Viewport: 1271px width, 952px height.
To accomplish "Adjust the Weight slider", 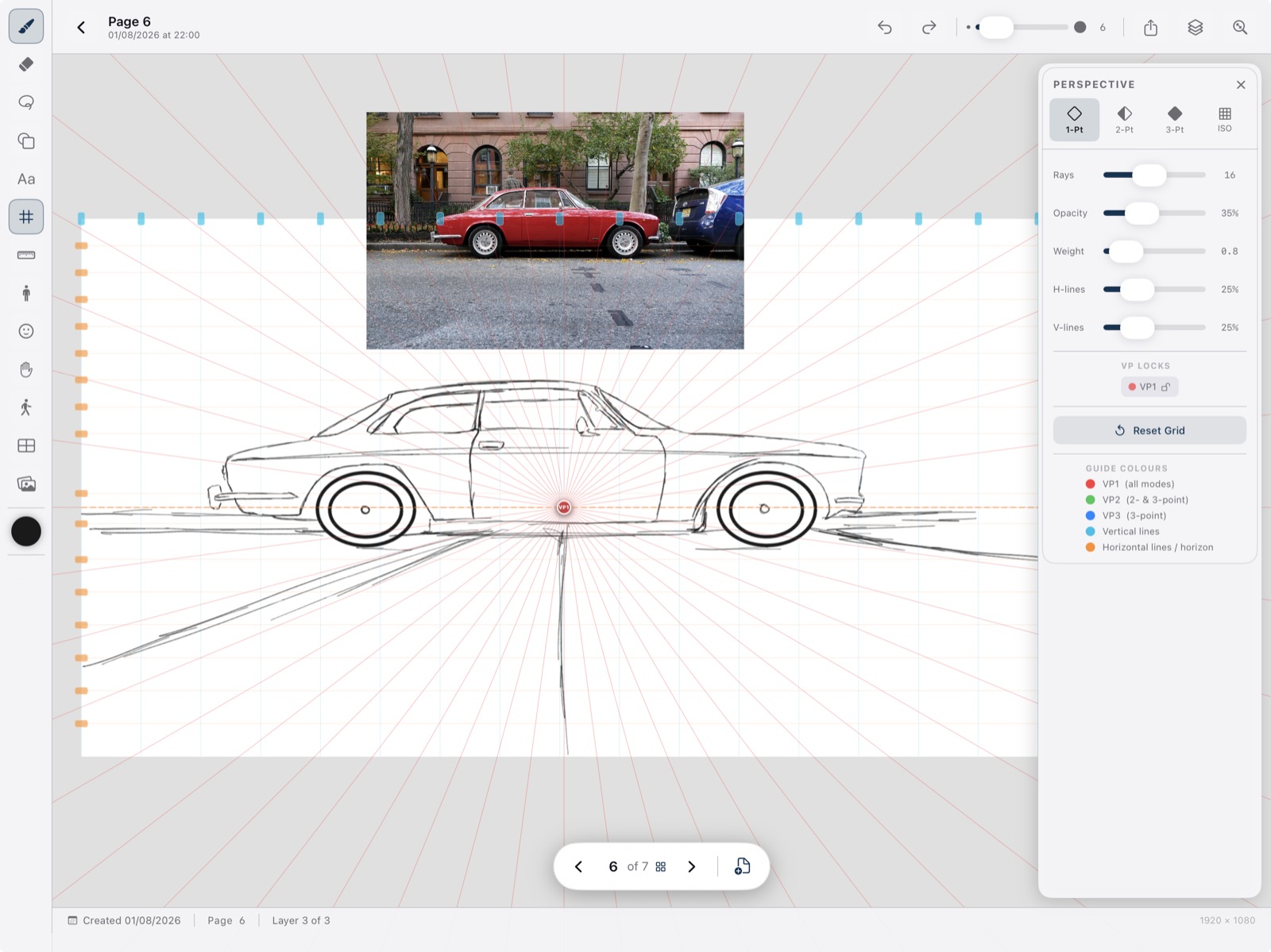I will coord(1154,251).
